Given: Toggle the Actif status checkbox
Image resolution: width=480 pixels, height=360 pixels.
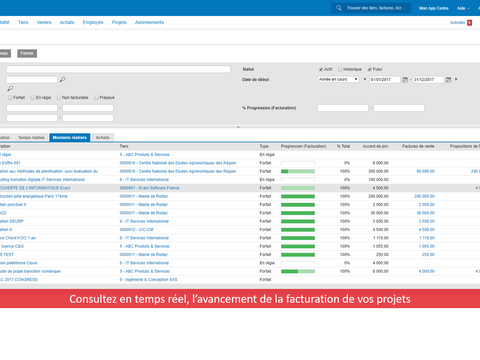Looking at the screenshot, I should click(321, 69).
